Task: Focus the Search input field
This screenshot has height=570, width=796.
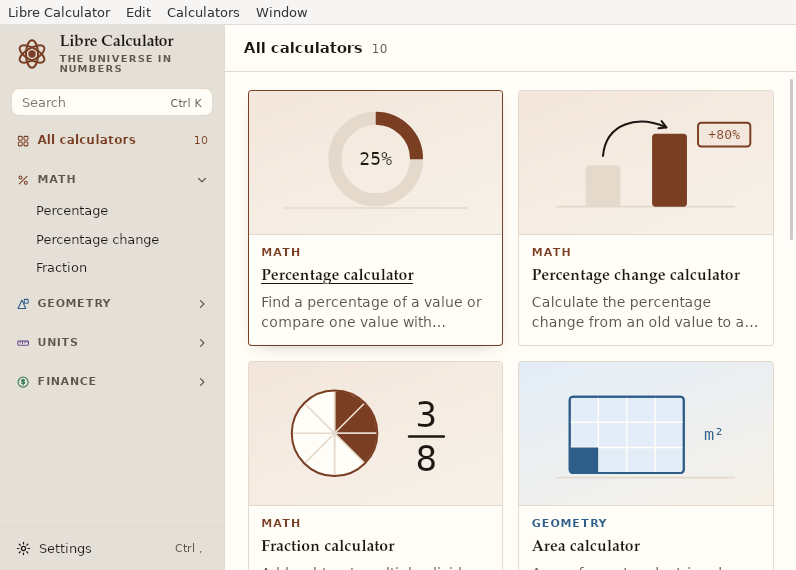Action: (x=112, y=103)
